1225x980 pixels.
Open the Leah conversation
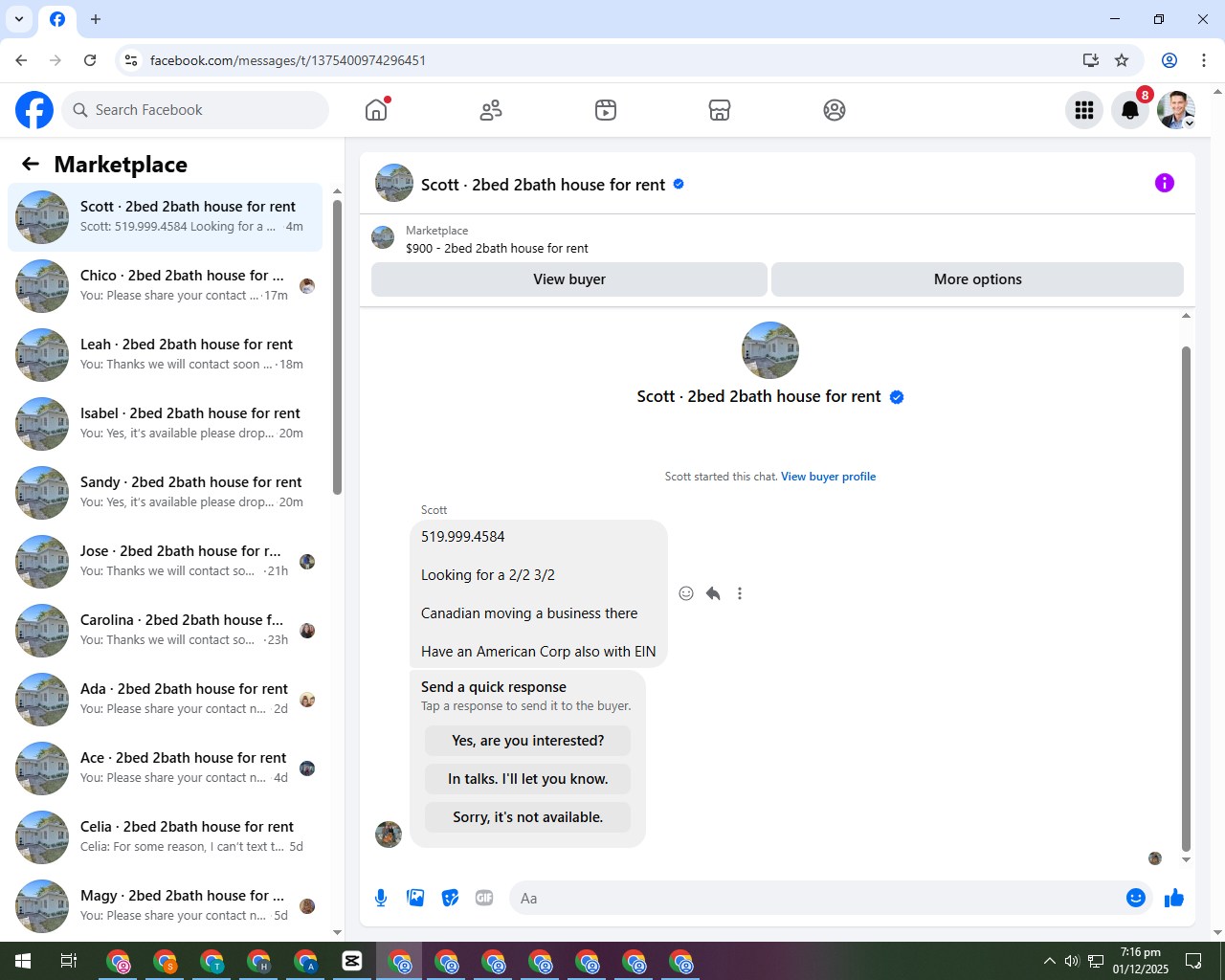[165, 355]
